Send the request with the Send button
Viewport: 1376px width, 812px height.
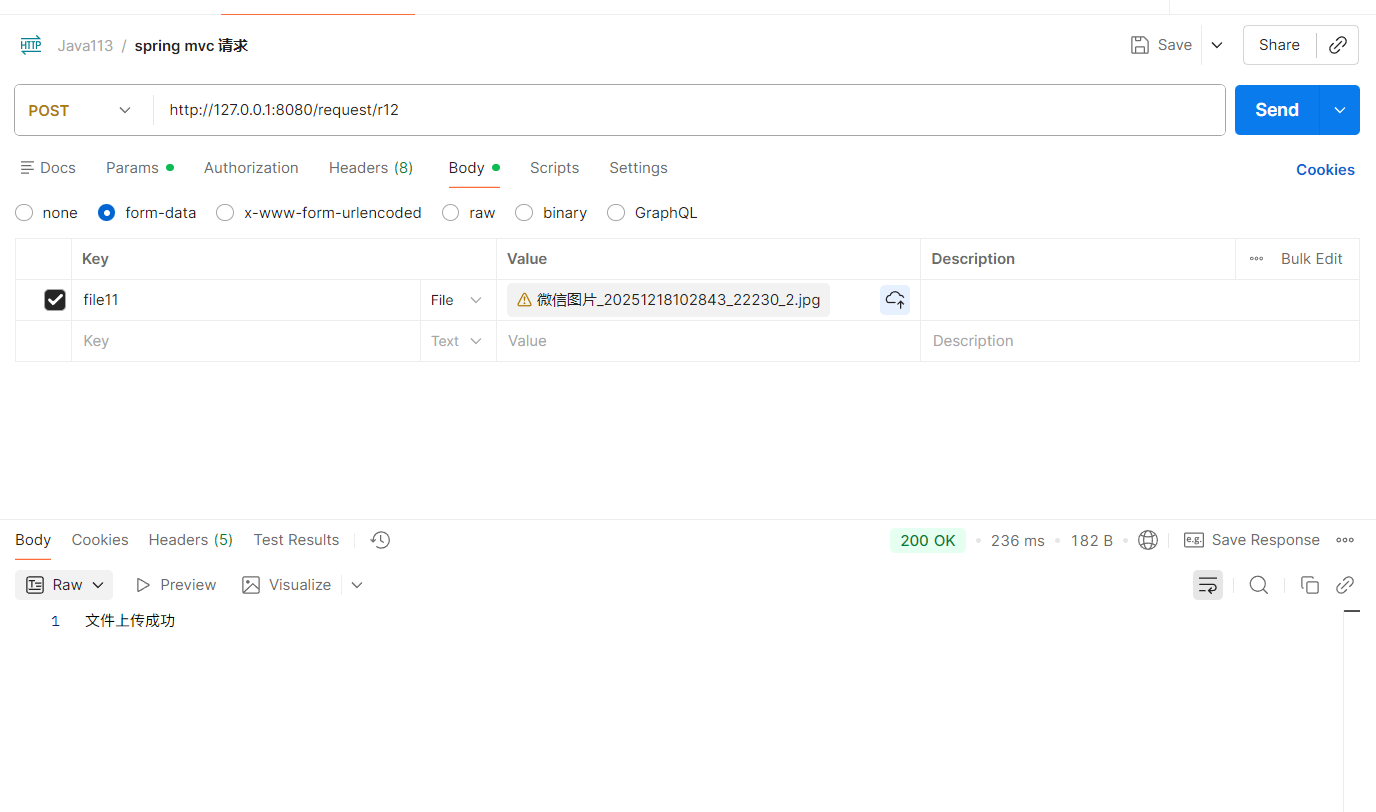click(1277, 110)
